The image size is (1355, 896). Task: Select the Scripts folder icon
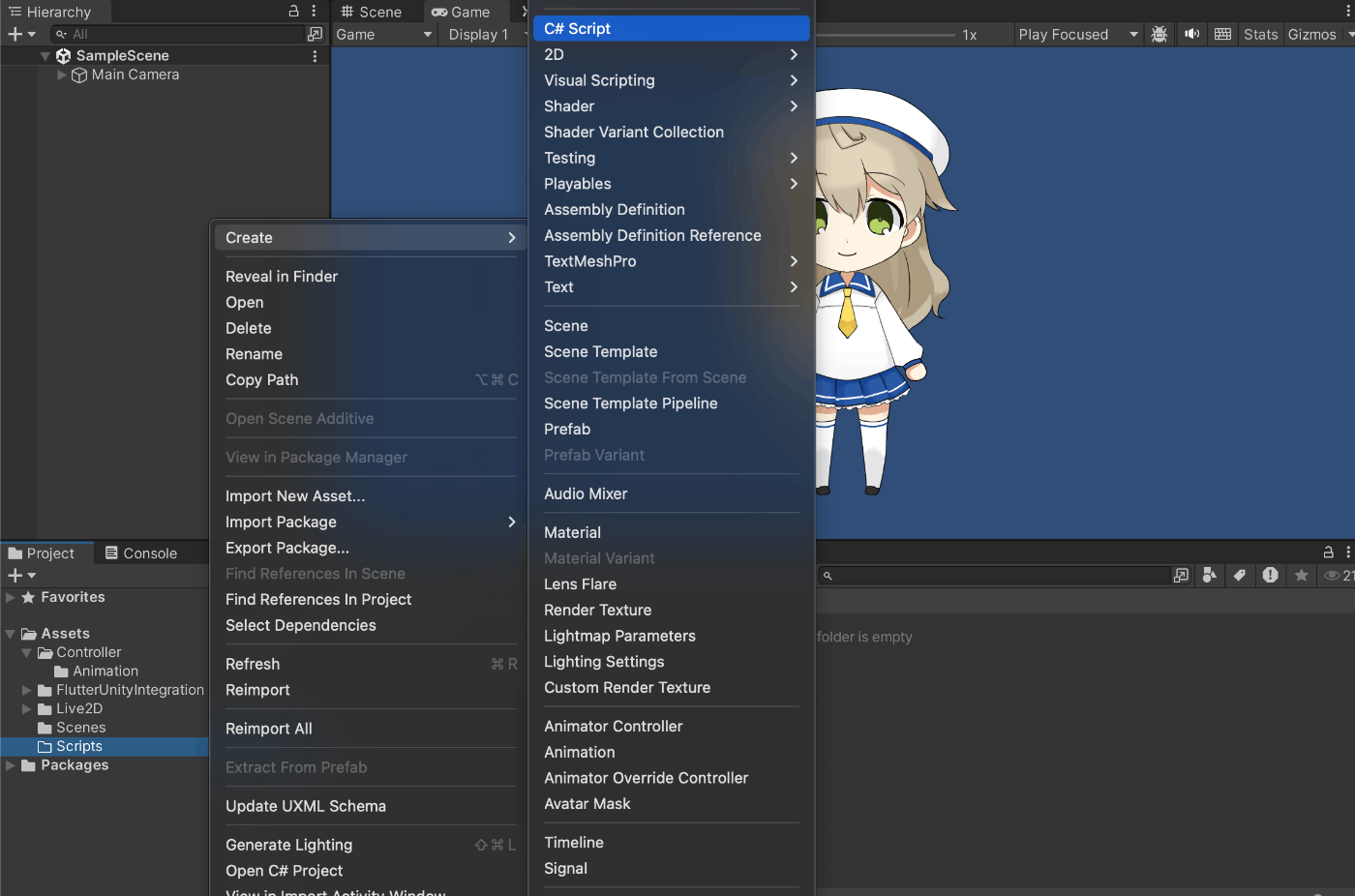(45, 747)
